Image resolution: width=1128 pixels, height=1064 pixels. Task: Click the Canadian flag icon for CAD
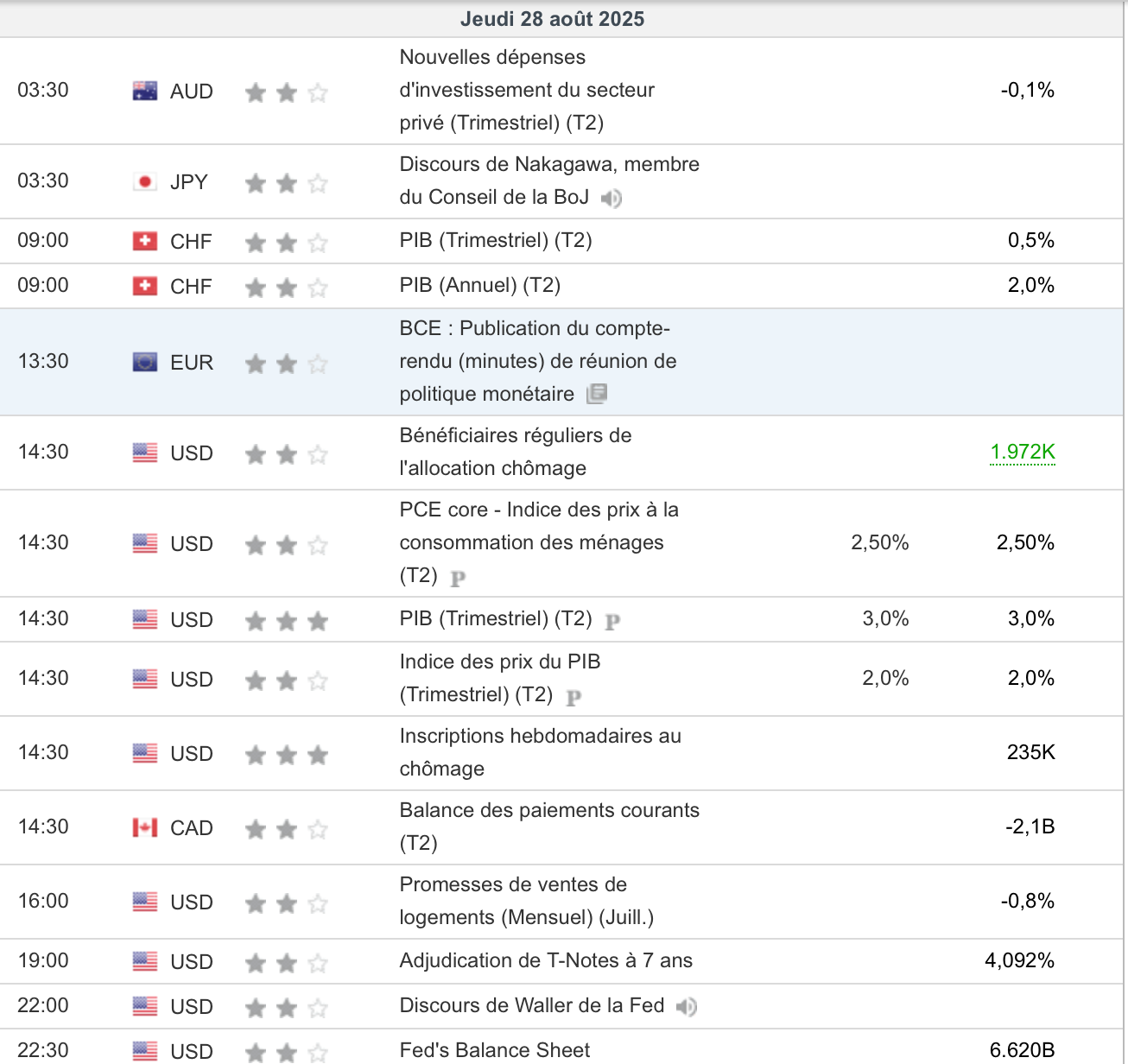(145, 827)
